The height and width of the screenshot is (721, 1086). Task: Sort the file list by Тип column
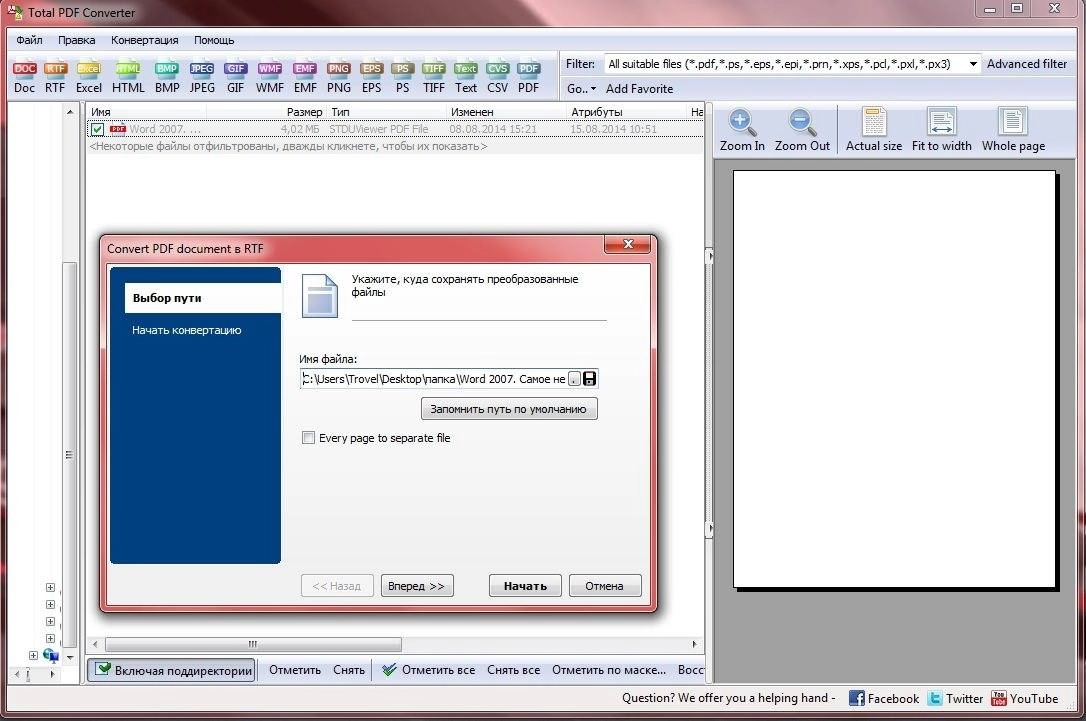point(386,112)
